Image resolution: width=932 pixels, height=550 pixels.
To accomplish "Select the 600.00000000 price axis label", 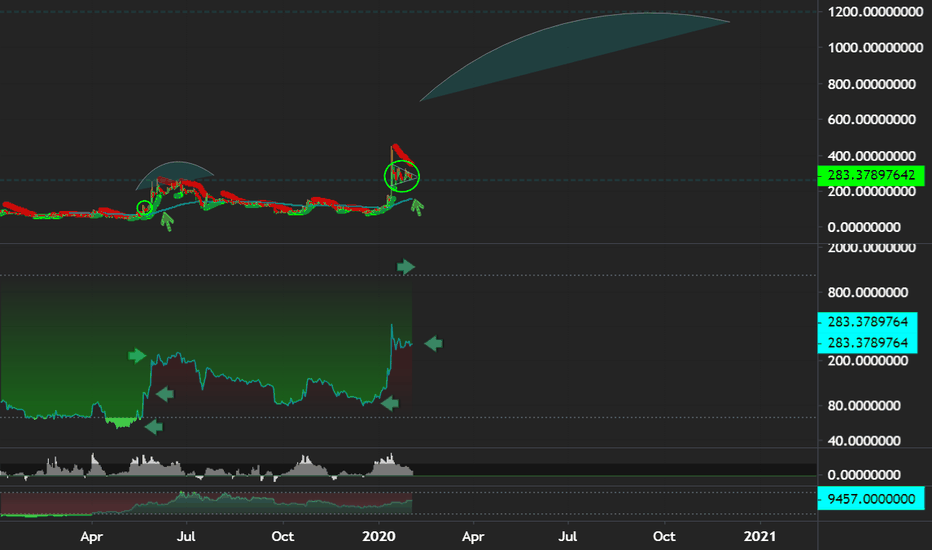I will (871, 120).
